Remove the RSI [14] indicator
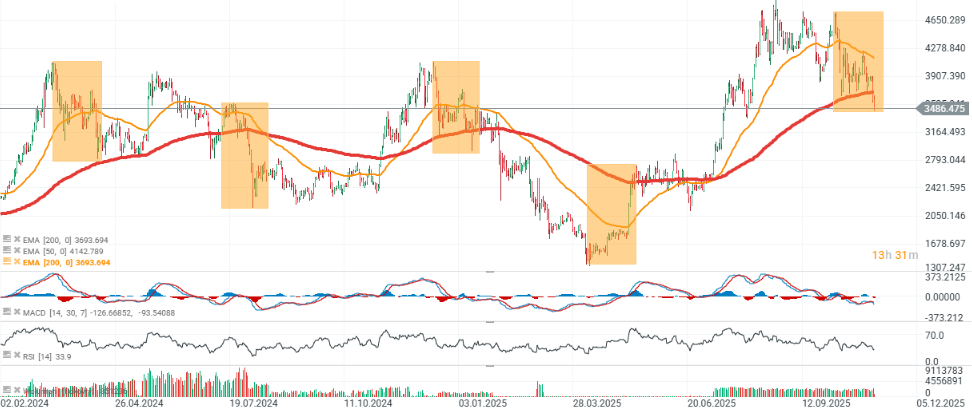972x417 pixels. 17,354
